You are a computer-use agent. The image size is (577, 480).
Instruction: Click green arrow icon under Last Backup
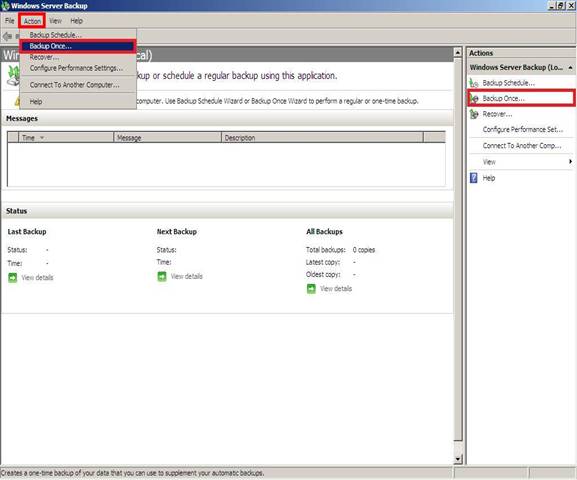click(13, 278)
